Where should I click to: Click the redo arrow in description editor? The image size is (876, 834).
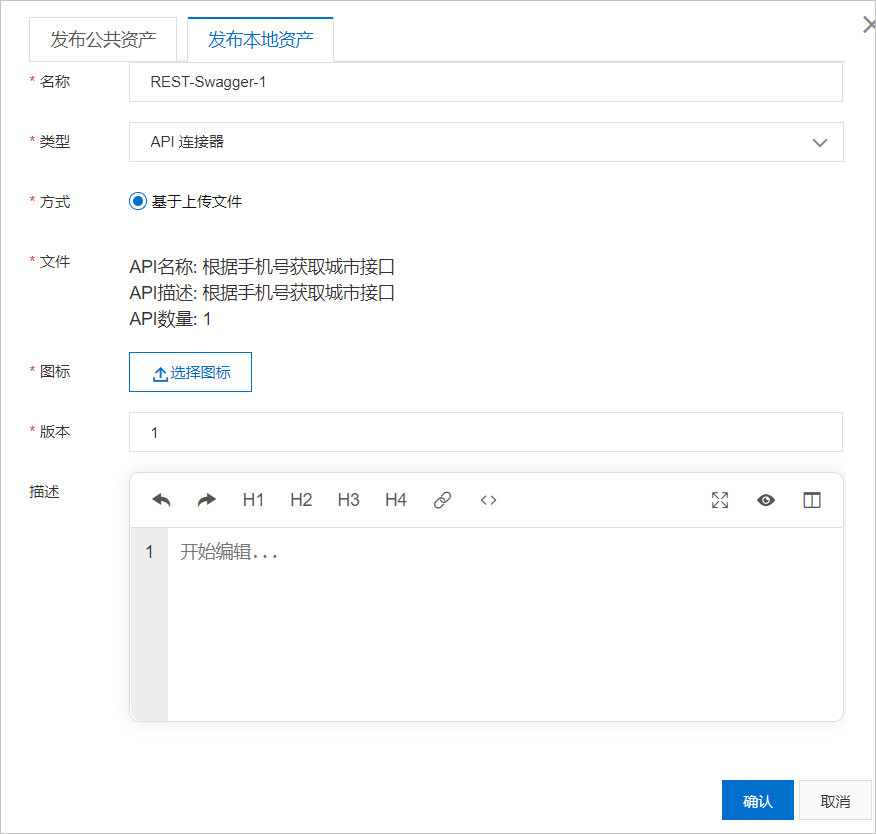[207, 500]
